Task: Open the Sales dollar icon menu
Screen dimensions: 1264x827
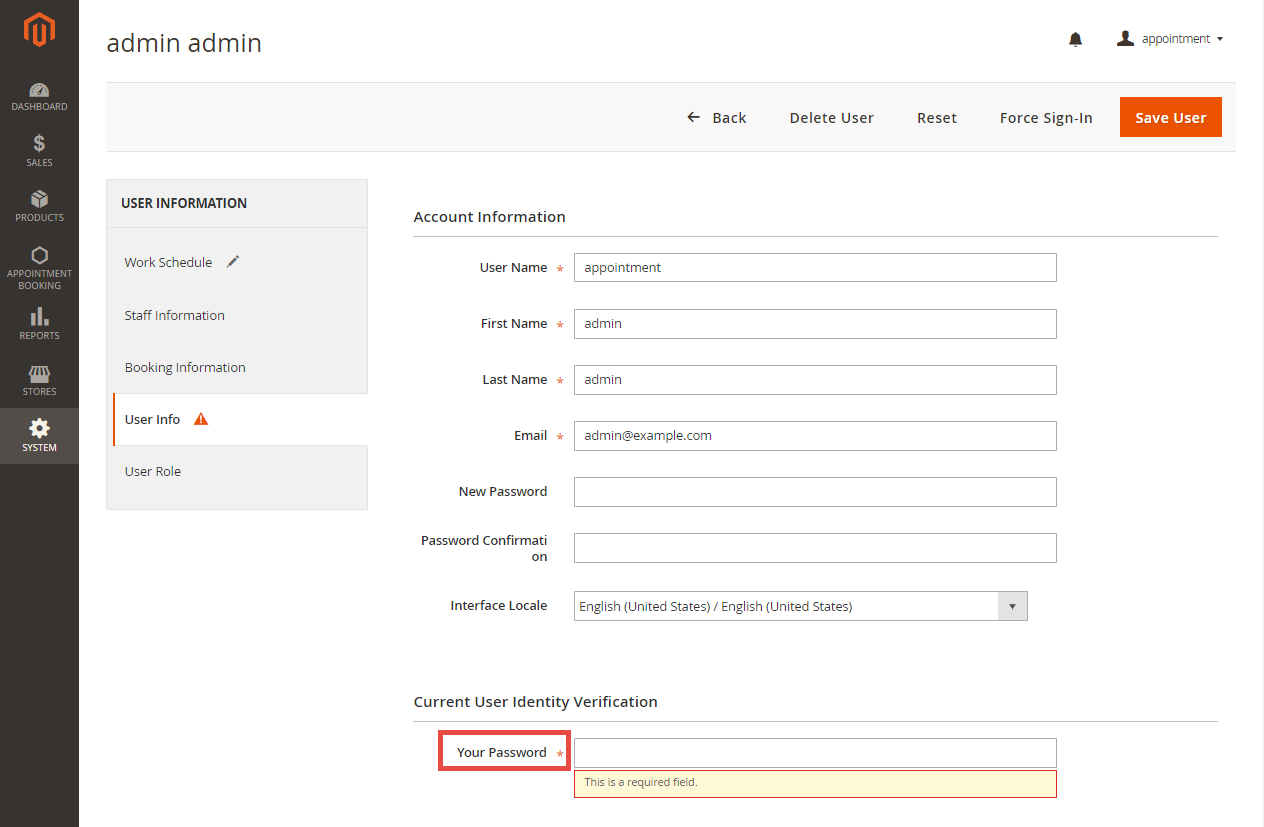Action: pyautogui.click(x=39, y=145)
